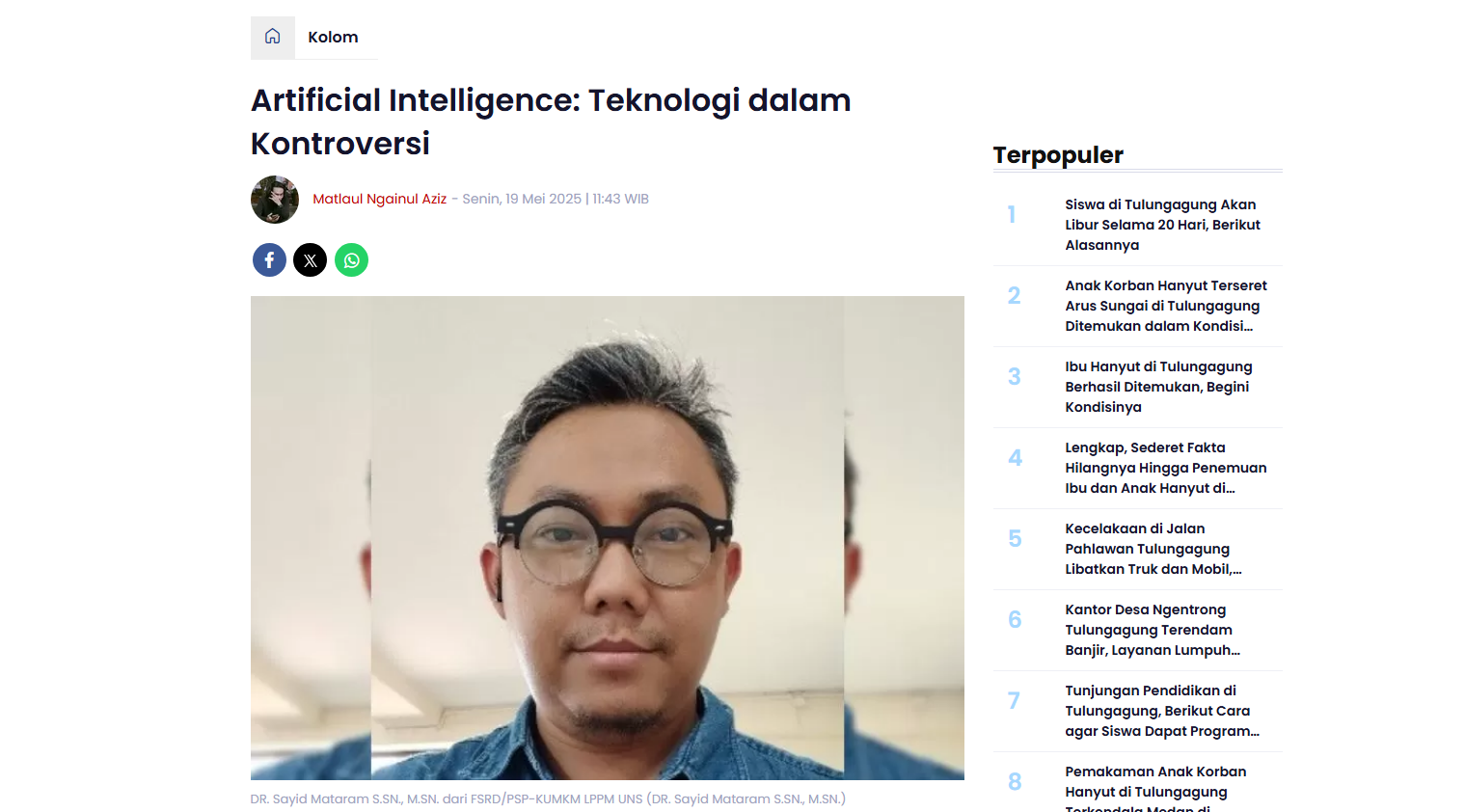Share article via WhatsApp
Screen dimensions: 1465x812
click(351, 260)
